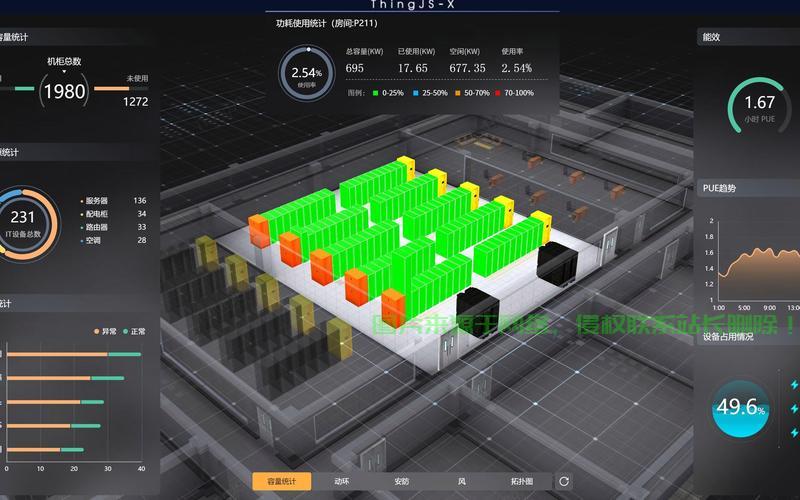
Task: Click the 图例 legend label
Action: [355, 93]
